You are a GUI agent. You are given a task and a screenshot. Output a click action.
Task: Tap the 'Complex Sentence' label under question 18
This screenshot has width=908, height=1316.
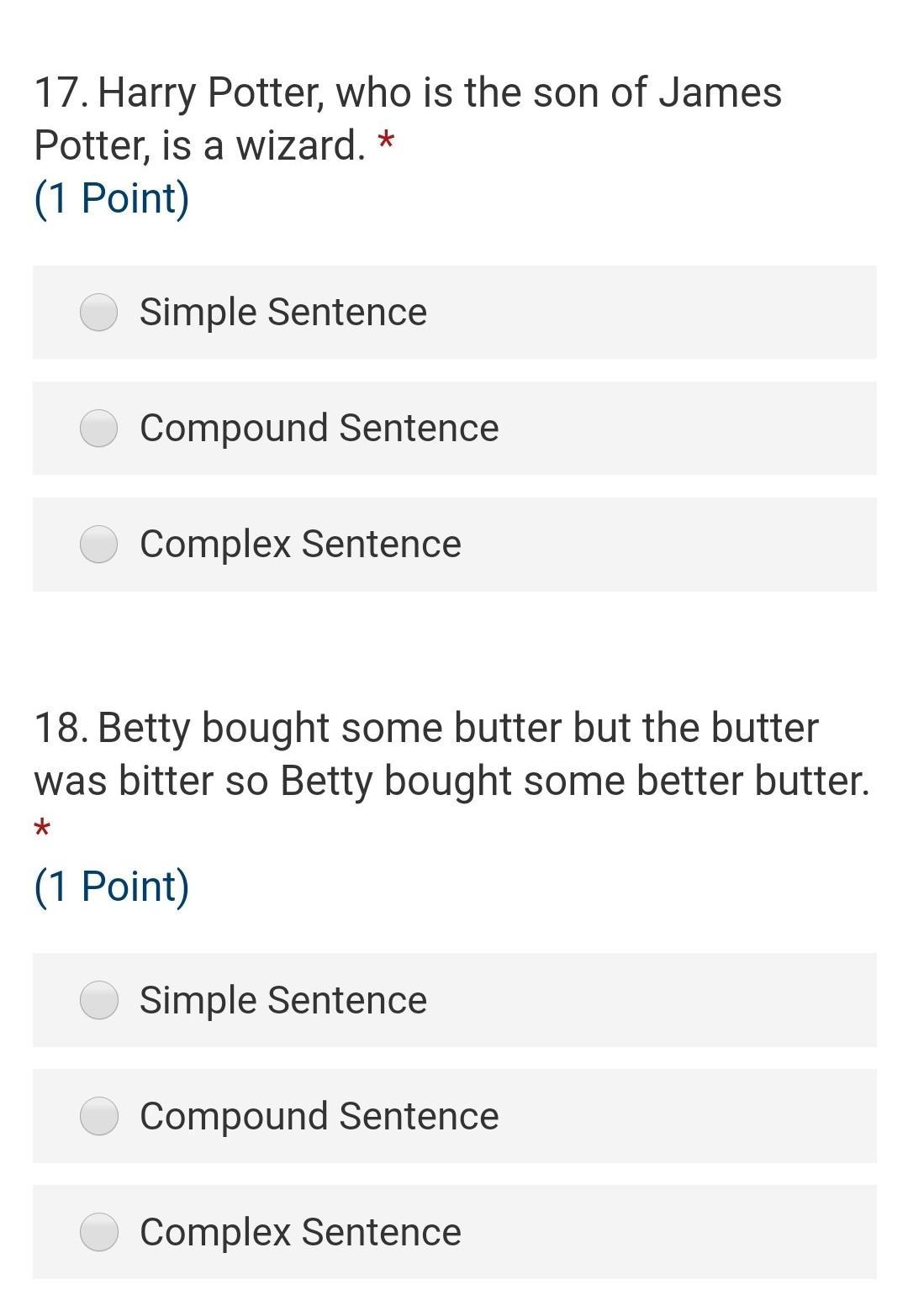click(x=300, y=1232)
